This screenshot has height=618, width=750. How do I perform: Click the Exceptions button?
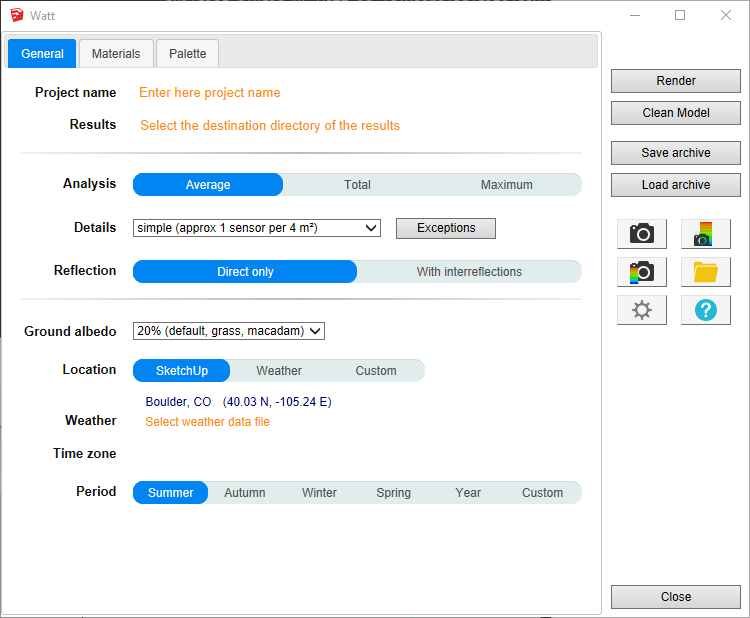[x=446, y=228]
